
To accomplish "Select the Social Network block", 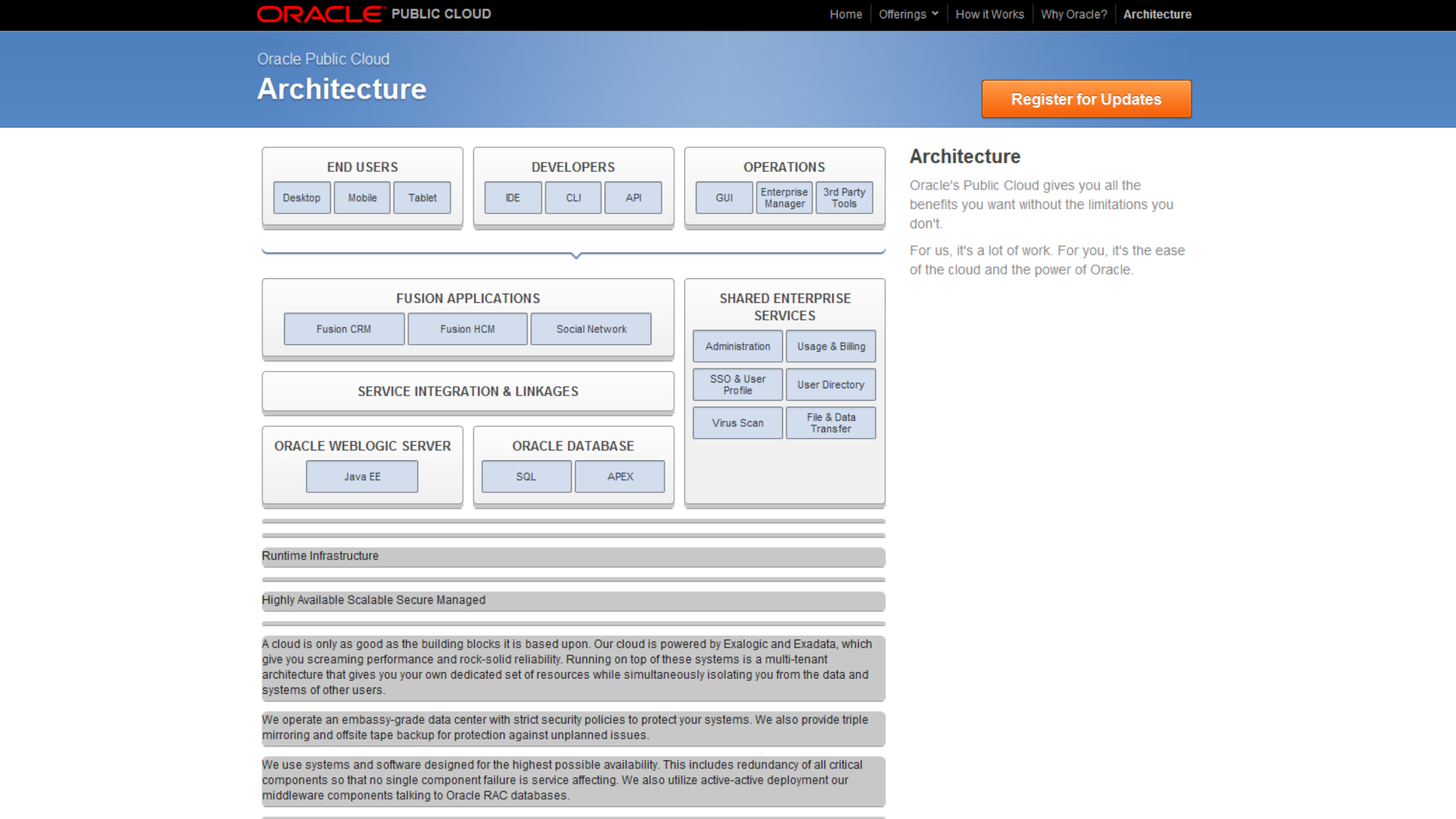I will coord(590,329).
